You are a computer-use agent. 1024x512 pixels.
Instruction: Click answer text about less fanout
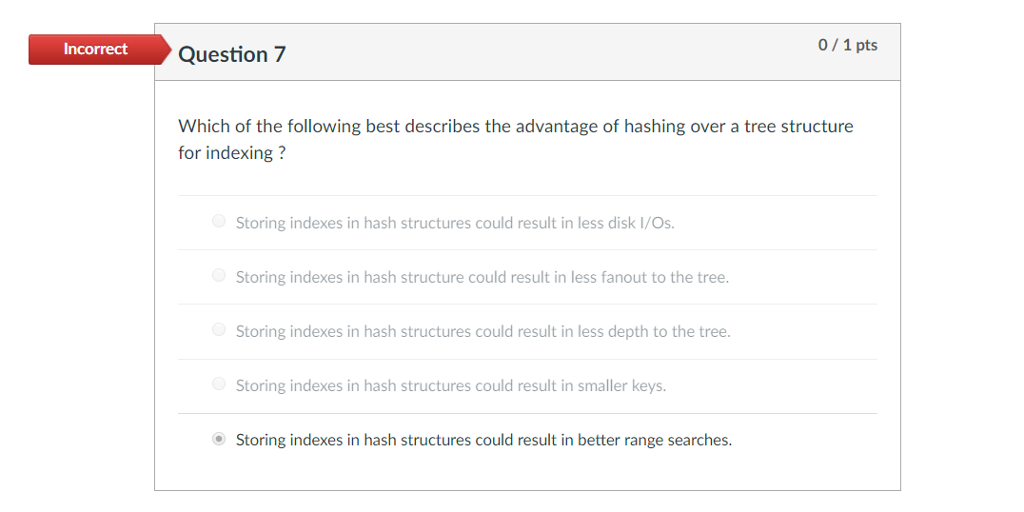tap(482, 277)
